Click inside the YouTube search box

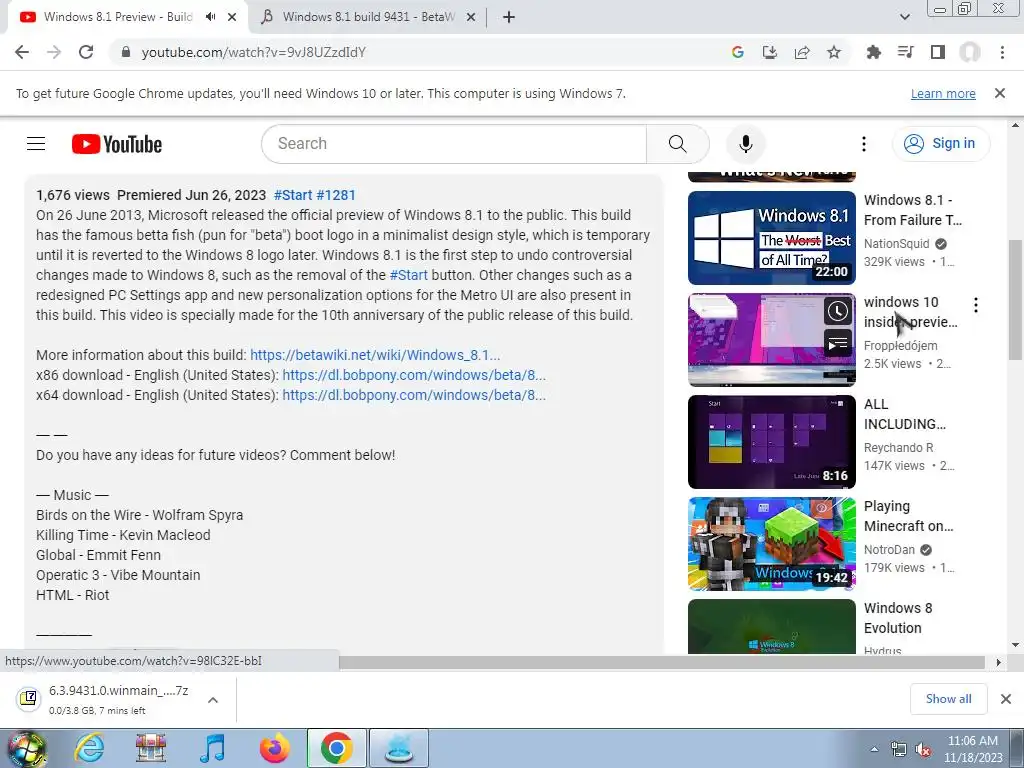point(454,144)
